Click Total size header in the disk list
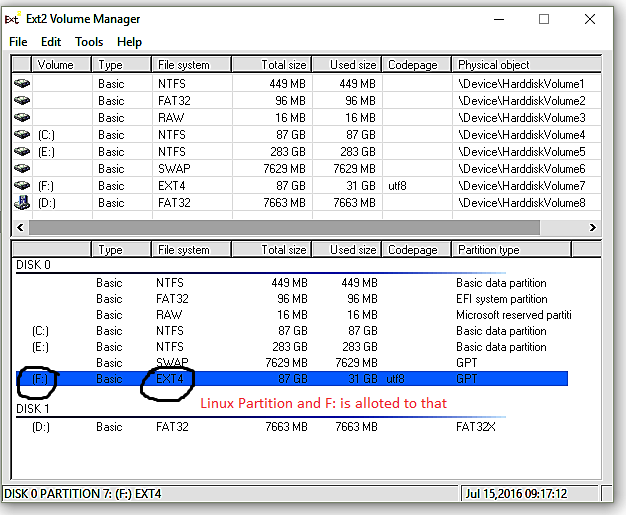This screenshot has height=515, width=626. [271, 250]
